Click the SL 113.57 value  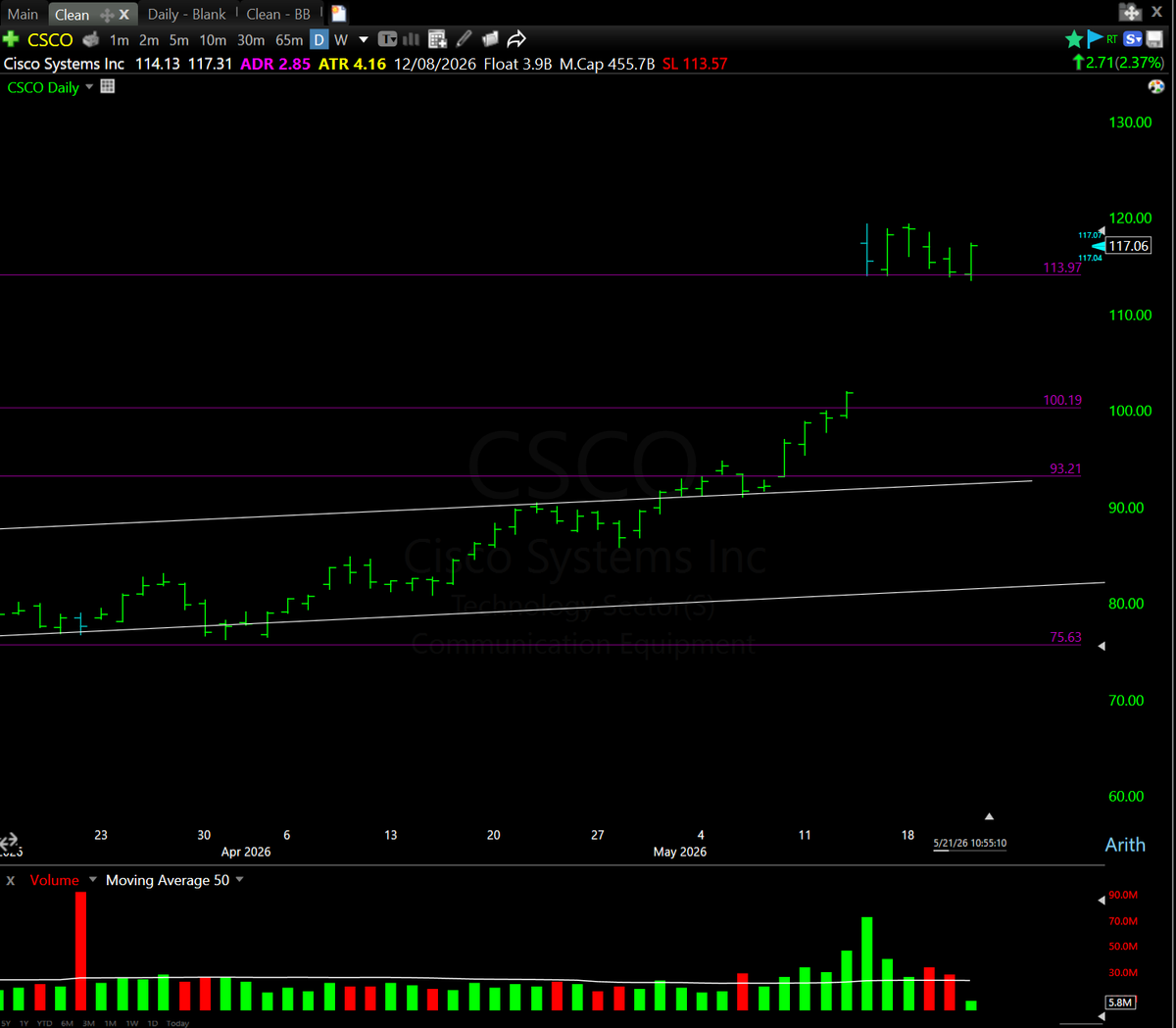(695, 64)
